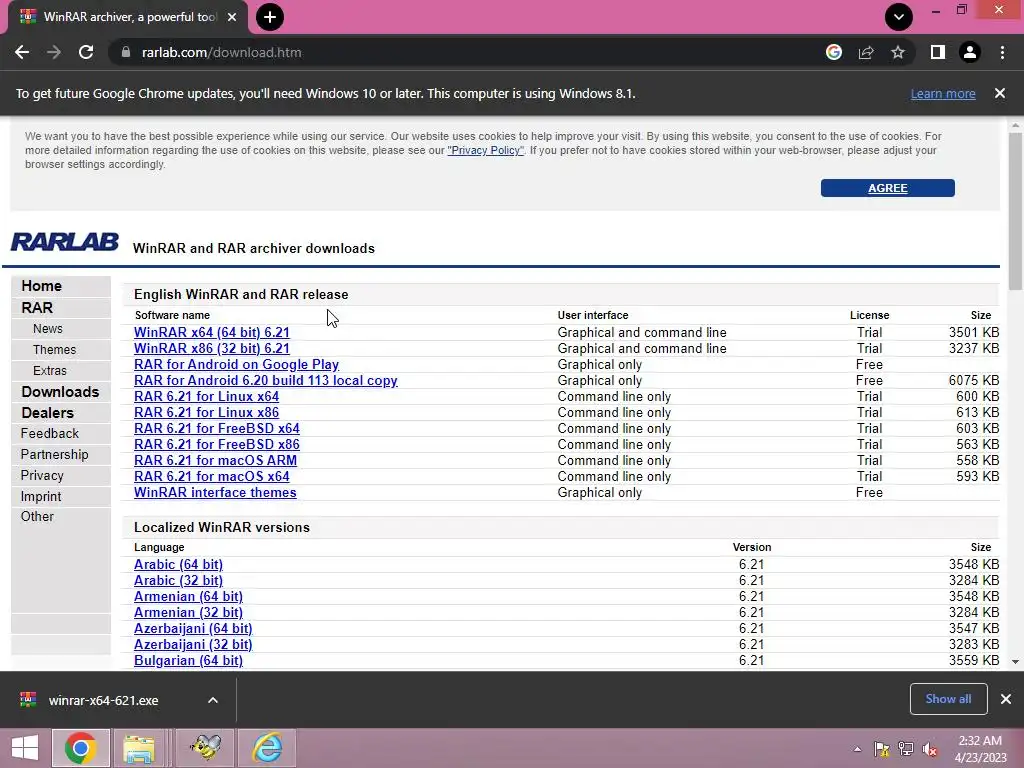This screenshot has height=768, width=1024.
Task: Open Themes in sidebar
Action: (x=54, y=349)
